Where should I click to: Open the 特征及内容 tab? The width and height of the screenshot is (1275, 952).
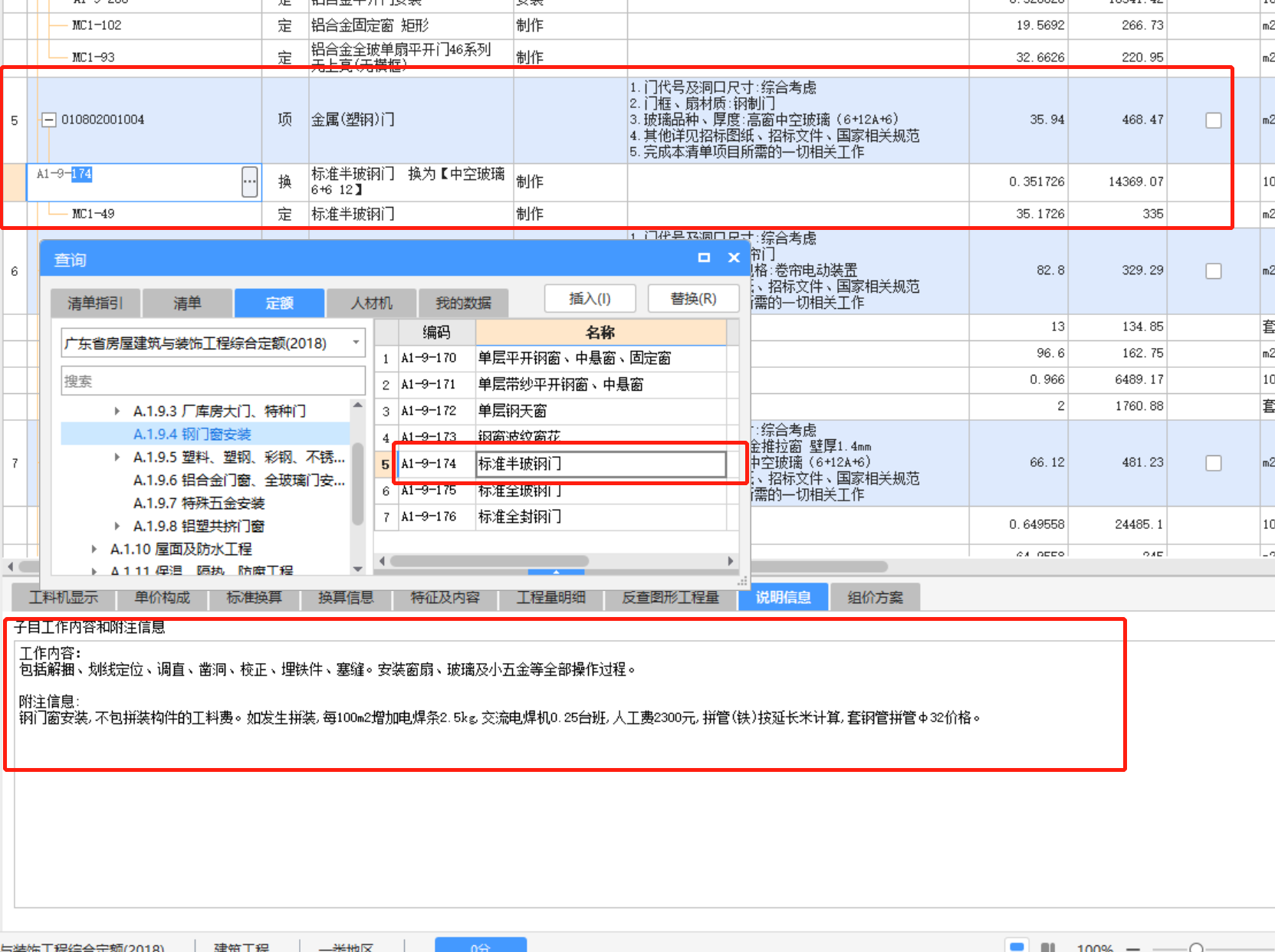pyautogui.click(x=445, y=597)
